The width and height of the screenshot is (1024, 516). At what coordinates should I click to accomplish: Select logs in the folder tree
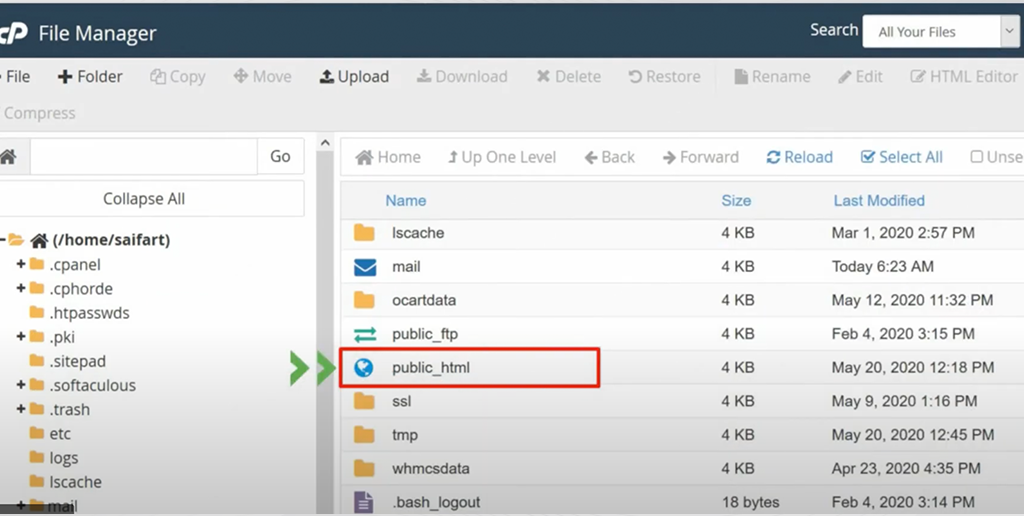63,458
